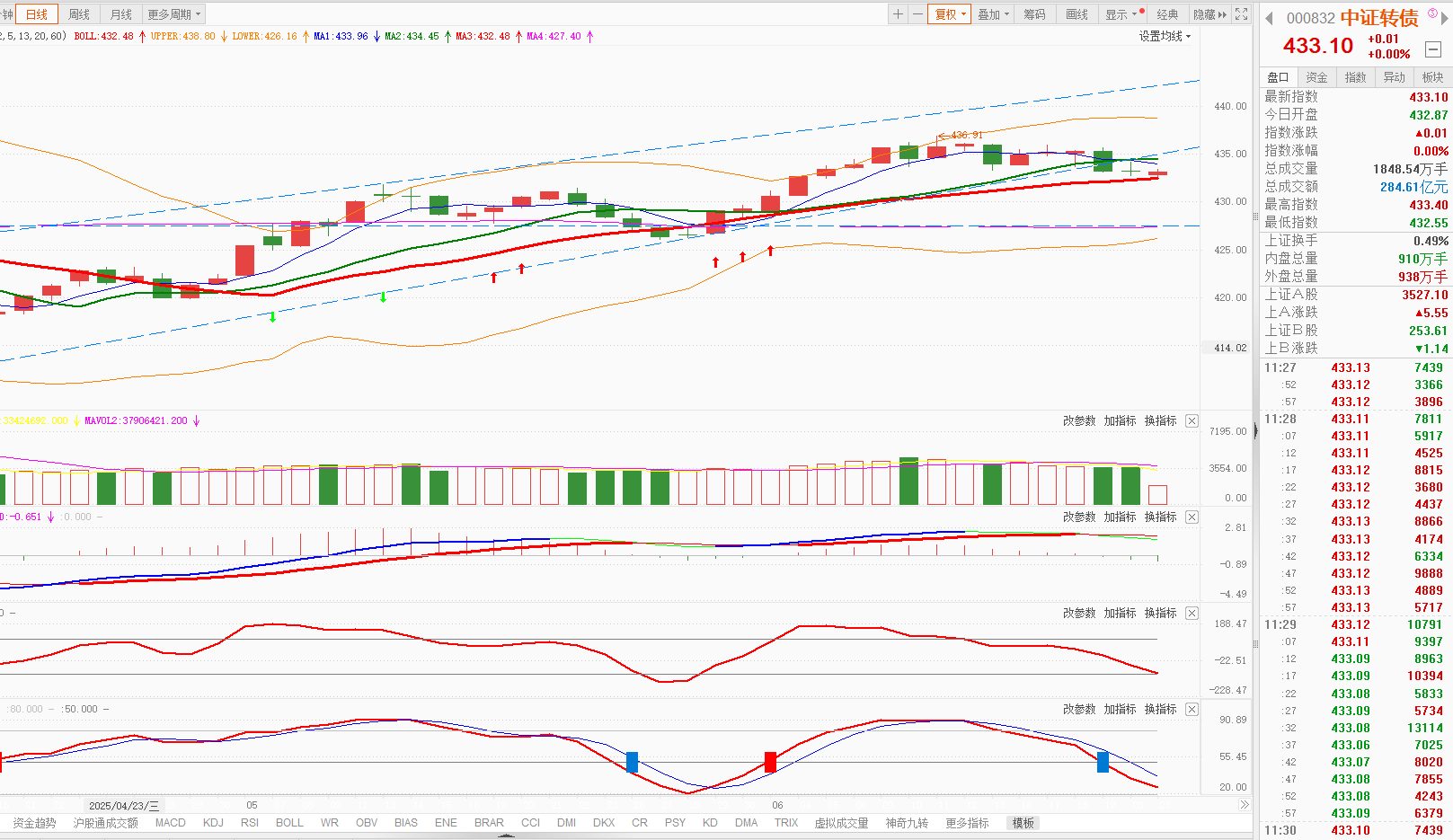Open 盘口 tab in quote panel
This screenshot has height=840, width=1453.
click(x=1278, y=77)
